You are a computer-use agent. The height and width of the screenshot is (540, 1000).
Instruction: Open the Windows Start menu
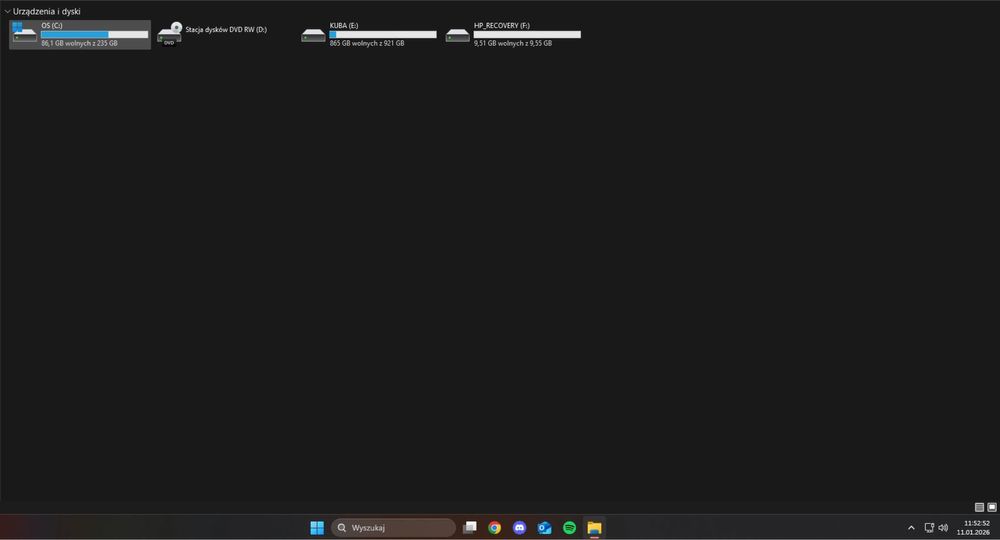[x=317, y=528]
